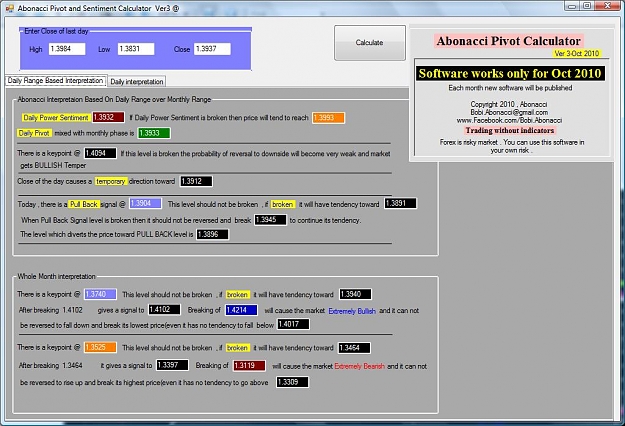Click the signal value 1.3397
The height and width of the screenshot is (426, 625).
point(173,365)
